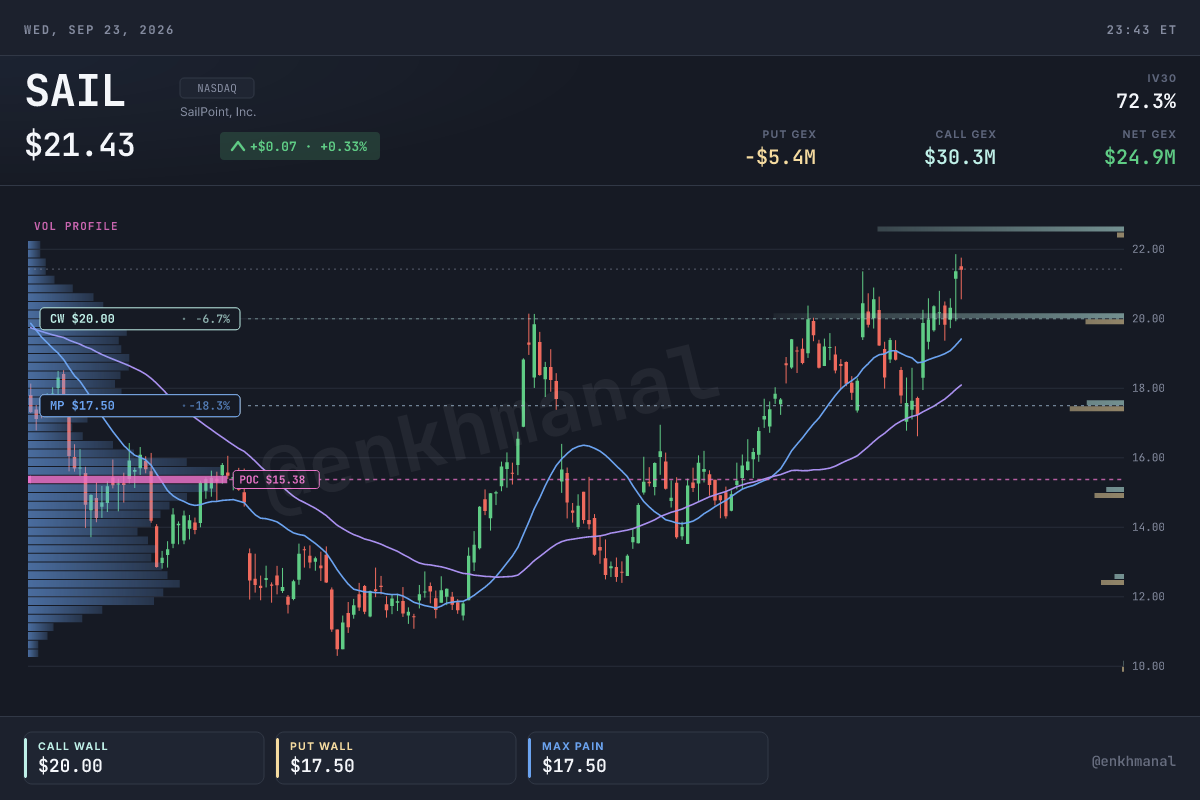Image resolution: width=1200 pixels, height=800 pixels.
Task: Click the SailPoint, Inc. company name
Action: (x=218, y=112)
